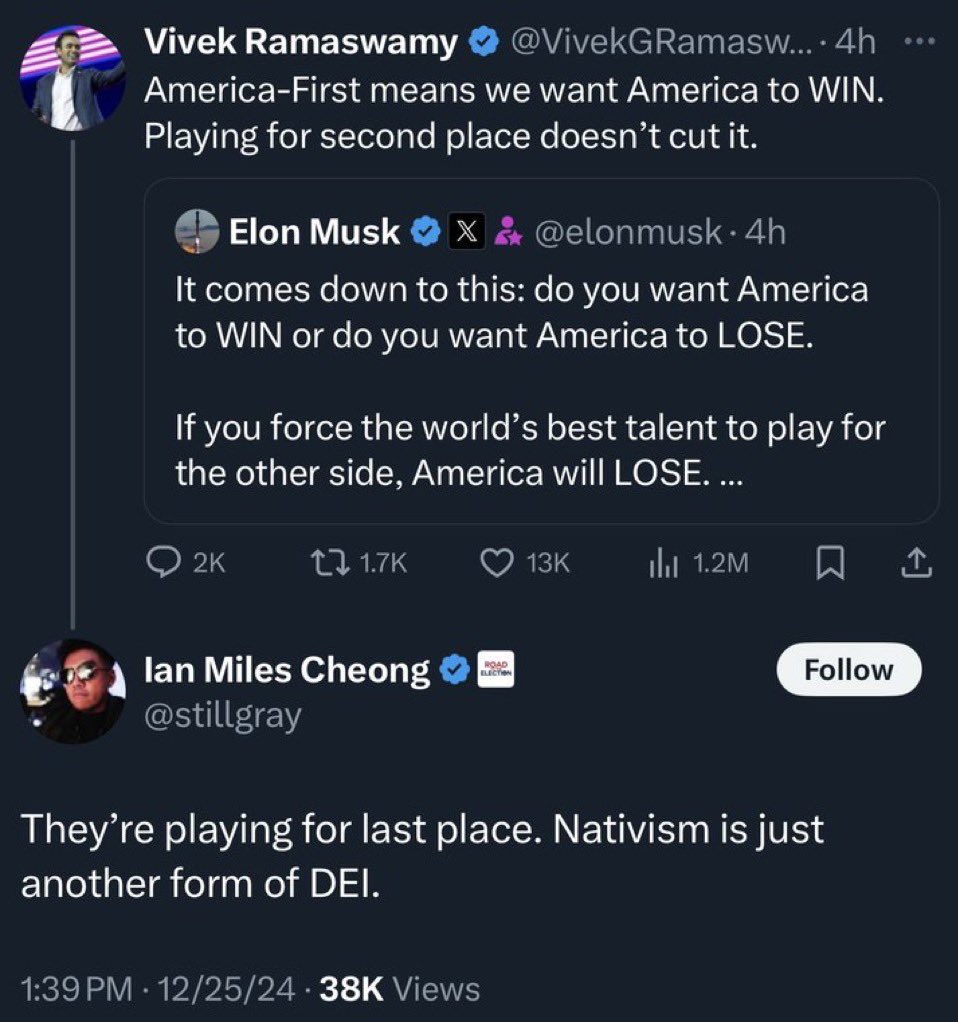This screenshot has width=958, height=1022.
Task: Click the 1:39 PM timestamp
Action: point(77,989)
